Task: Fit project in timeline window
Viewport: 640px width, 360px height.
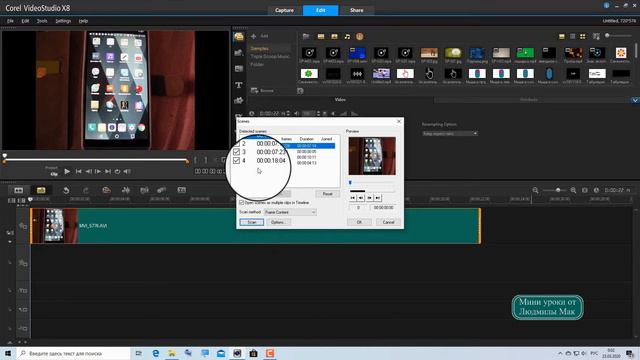Action: click(584, 190)
